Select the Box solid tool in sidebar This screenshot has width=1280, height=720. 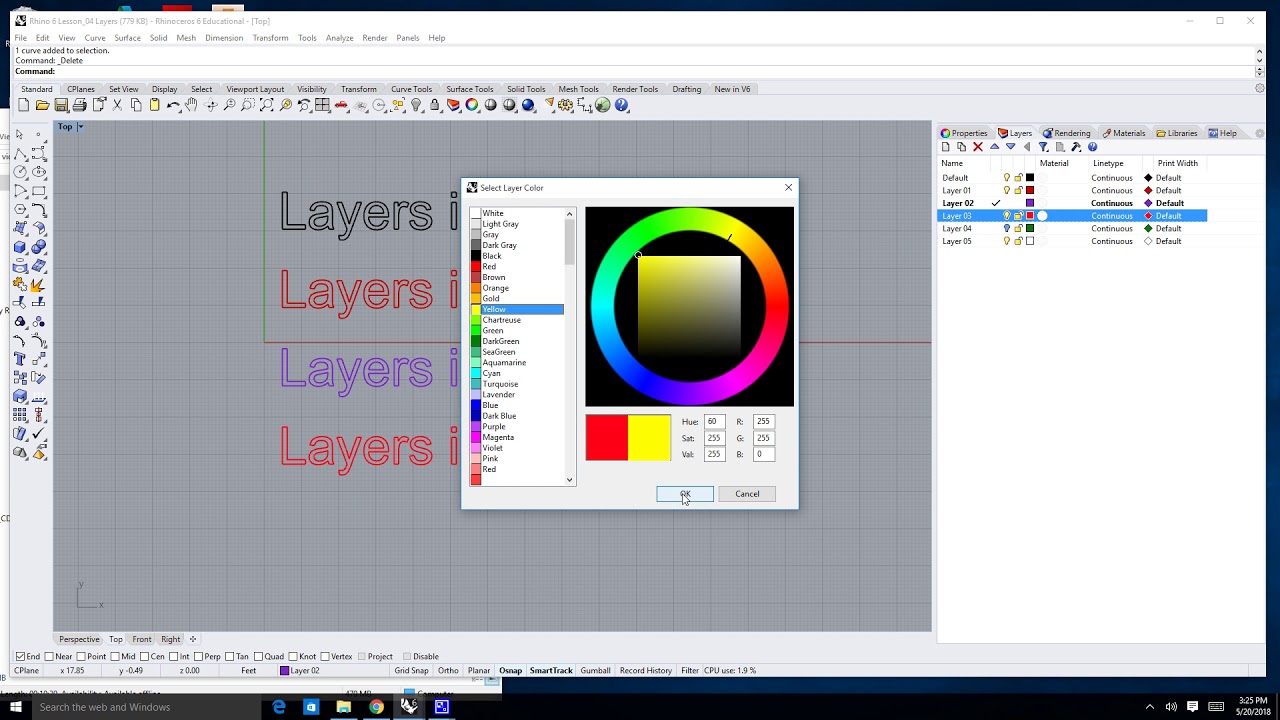[20, 247]
